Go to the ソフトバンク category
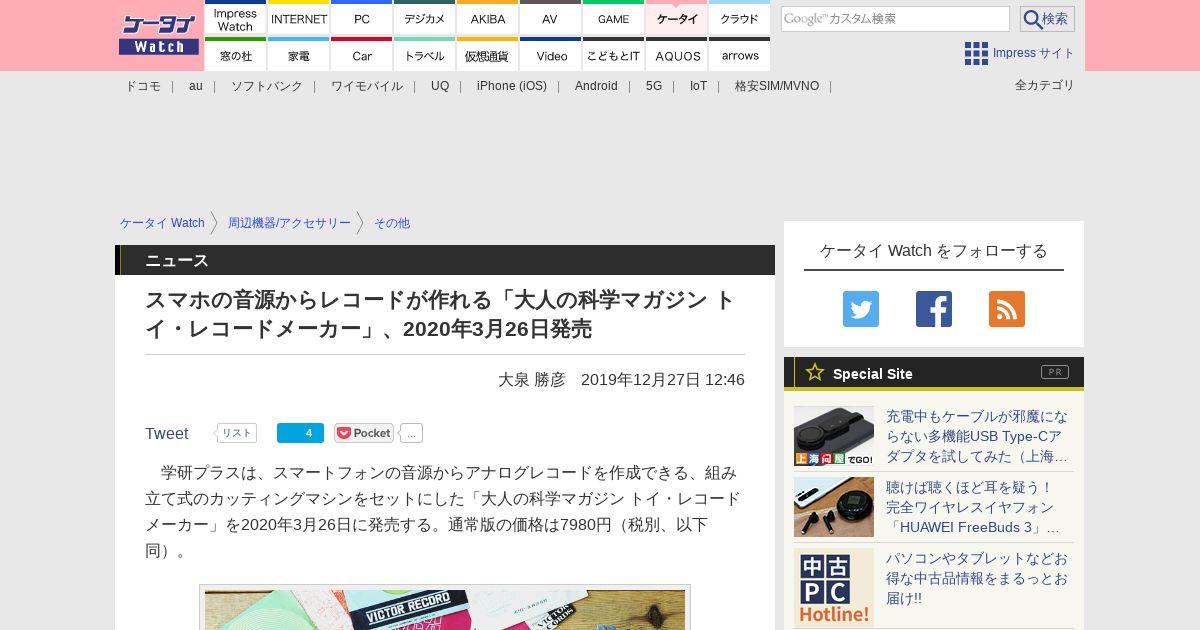The height and width of the screenshot is (630, 1200). point(267,86)
